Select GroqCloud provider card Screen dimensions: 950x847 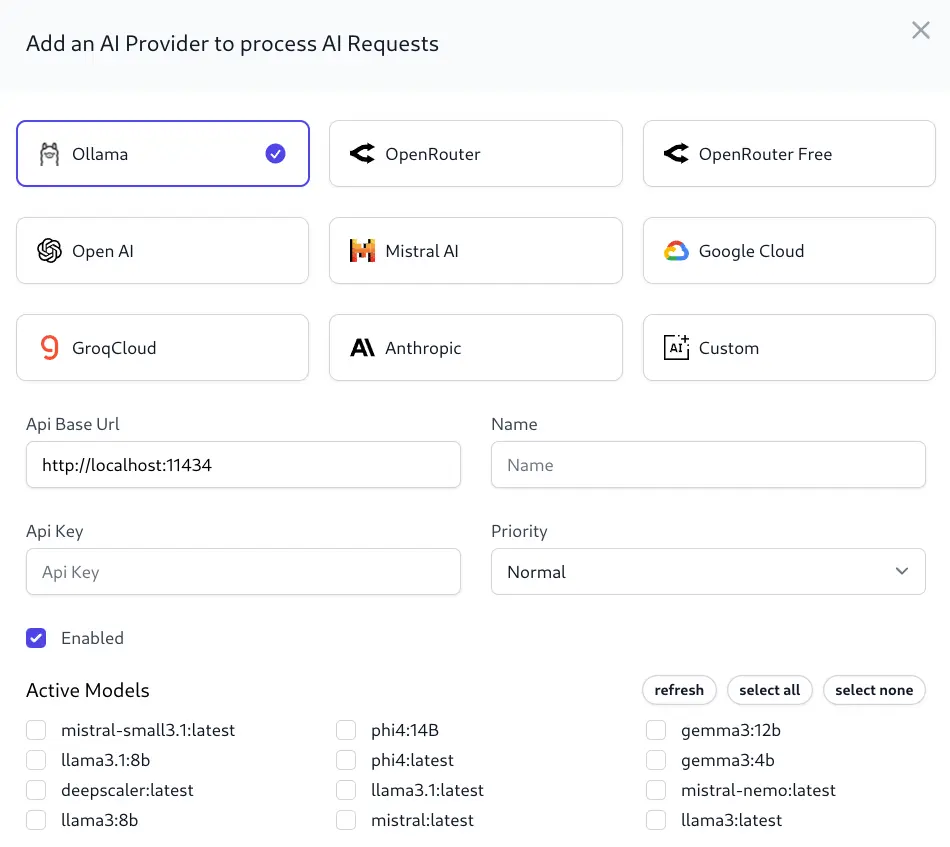click(163, 348)
